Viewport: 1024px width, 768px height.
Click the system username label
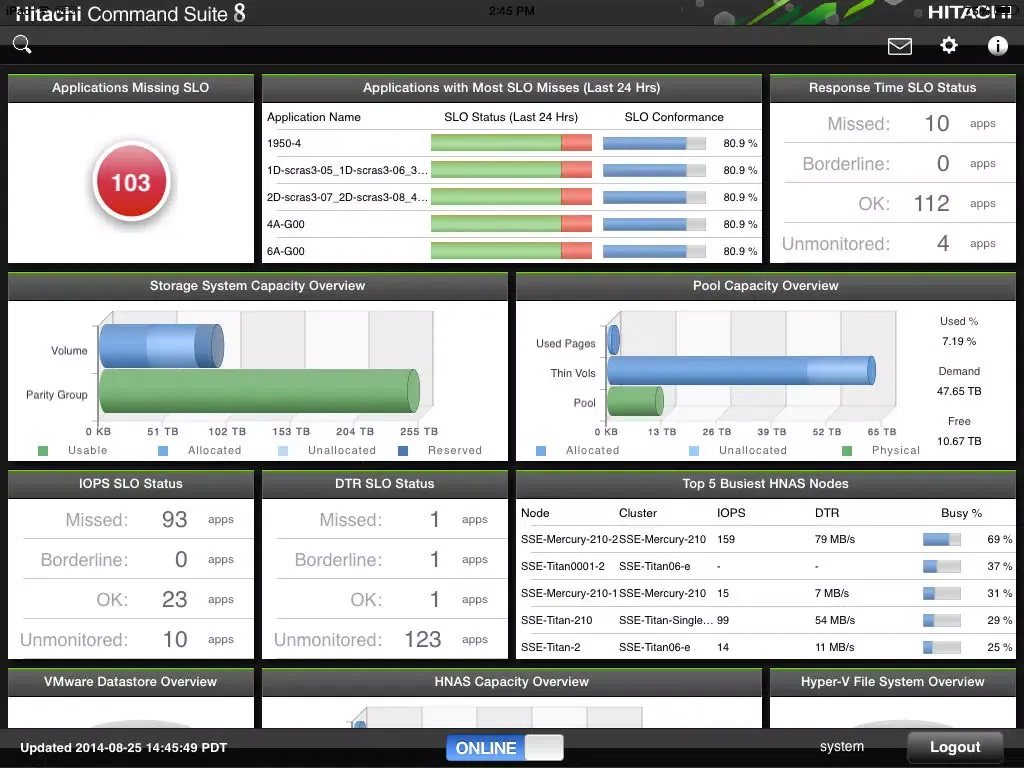[x=842, y=746]
